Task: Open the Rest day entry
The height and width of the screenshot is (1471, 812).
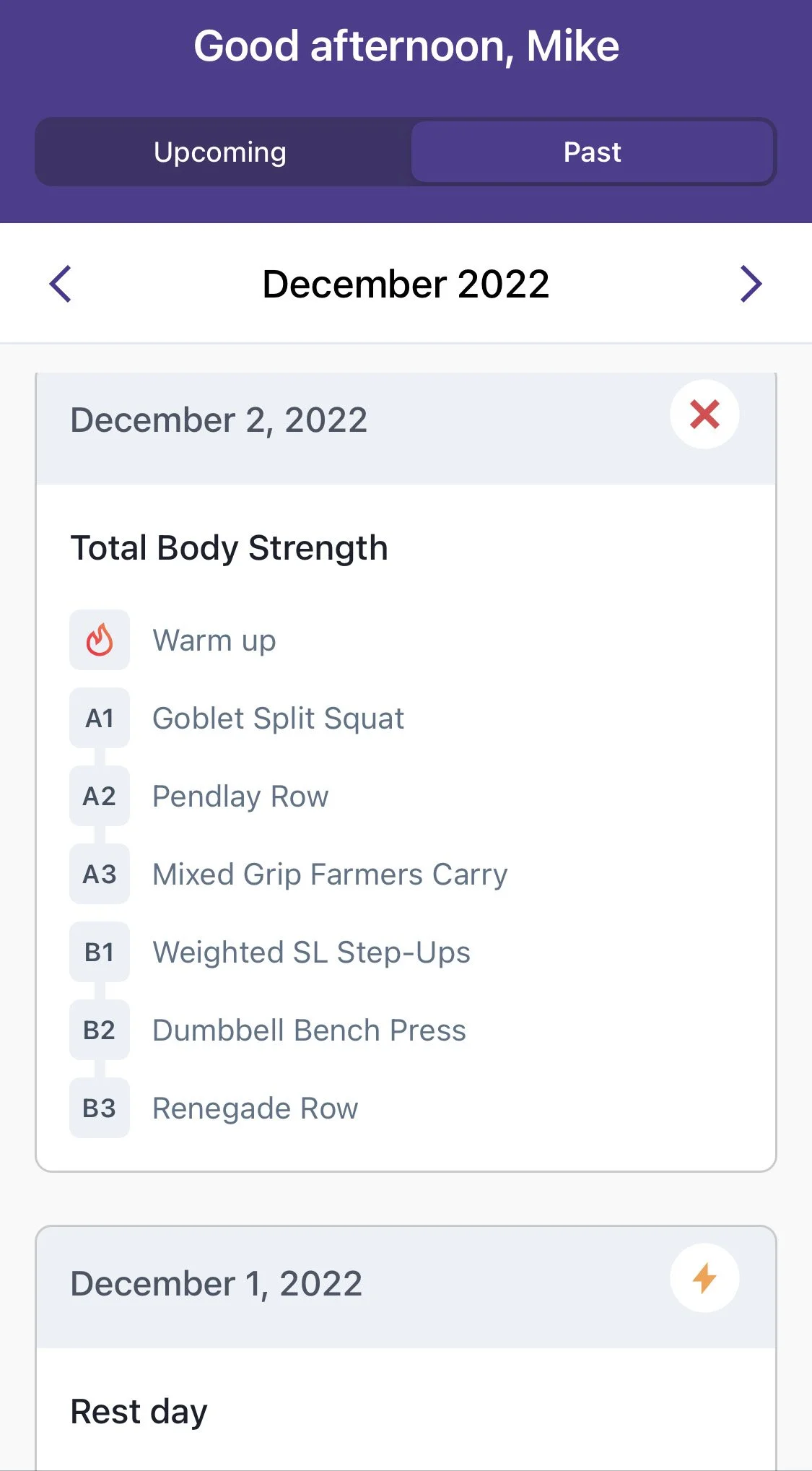Action: 139,1411
